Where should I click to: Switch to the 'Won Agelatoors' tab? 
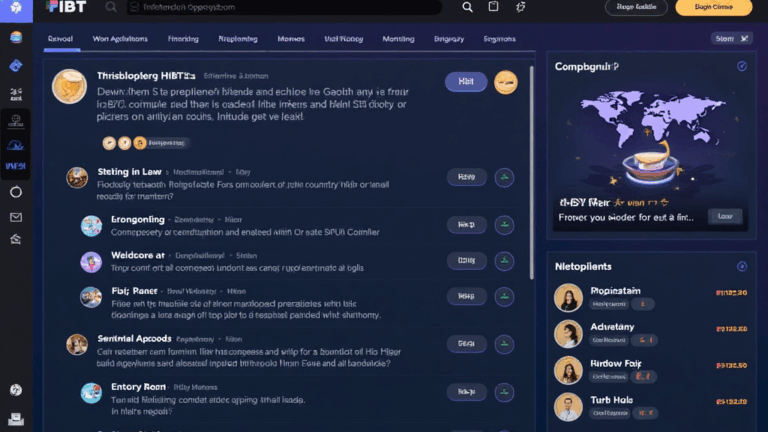pos(120,39)
